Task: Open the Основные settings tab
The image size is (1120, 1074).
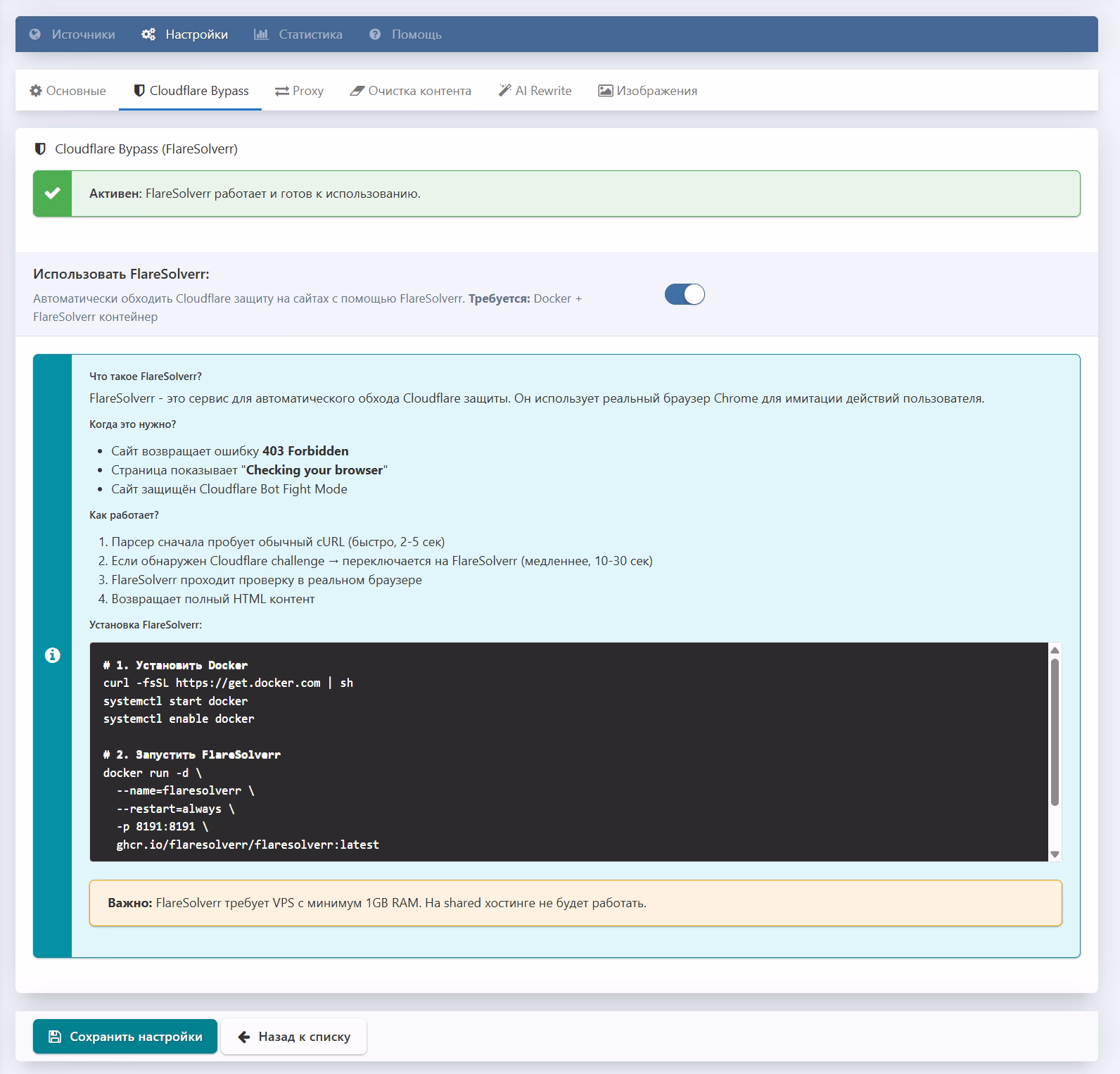Action: [68, 91]
